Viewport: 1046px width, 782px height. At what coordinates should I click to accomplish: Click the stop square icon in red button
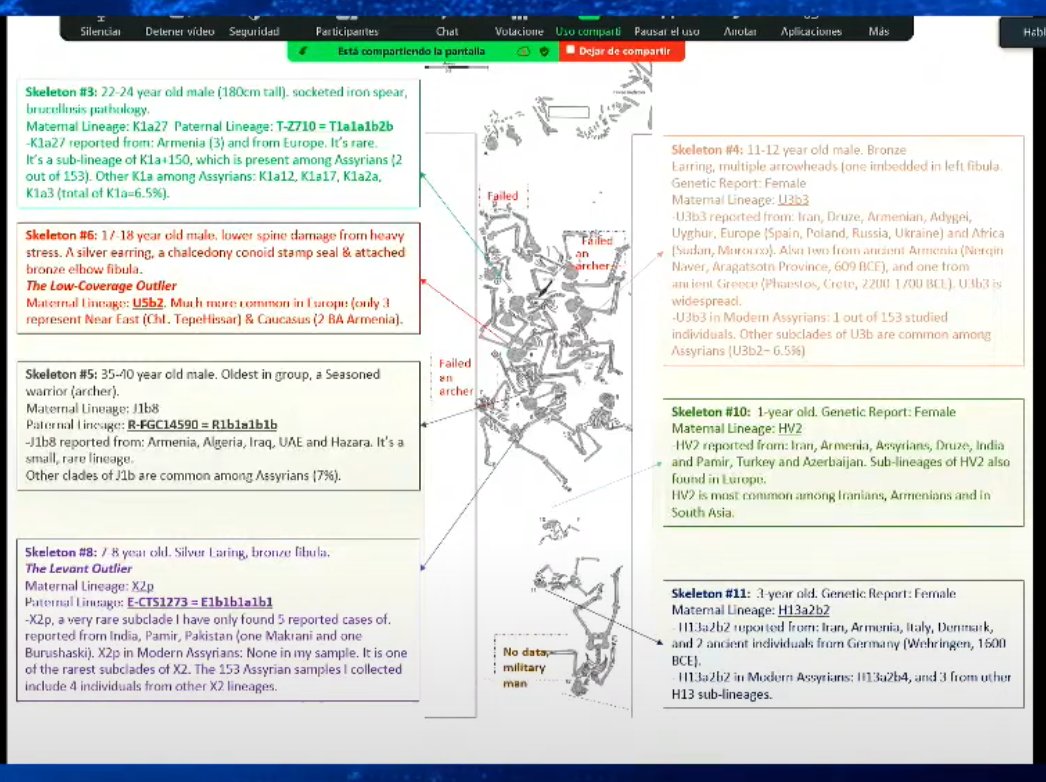(570, 50)
